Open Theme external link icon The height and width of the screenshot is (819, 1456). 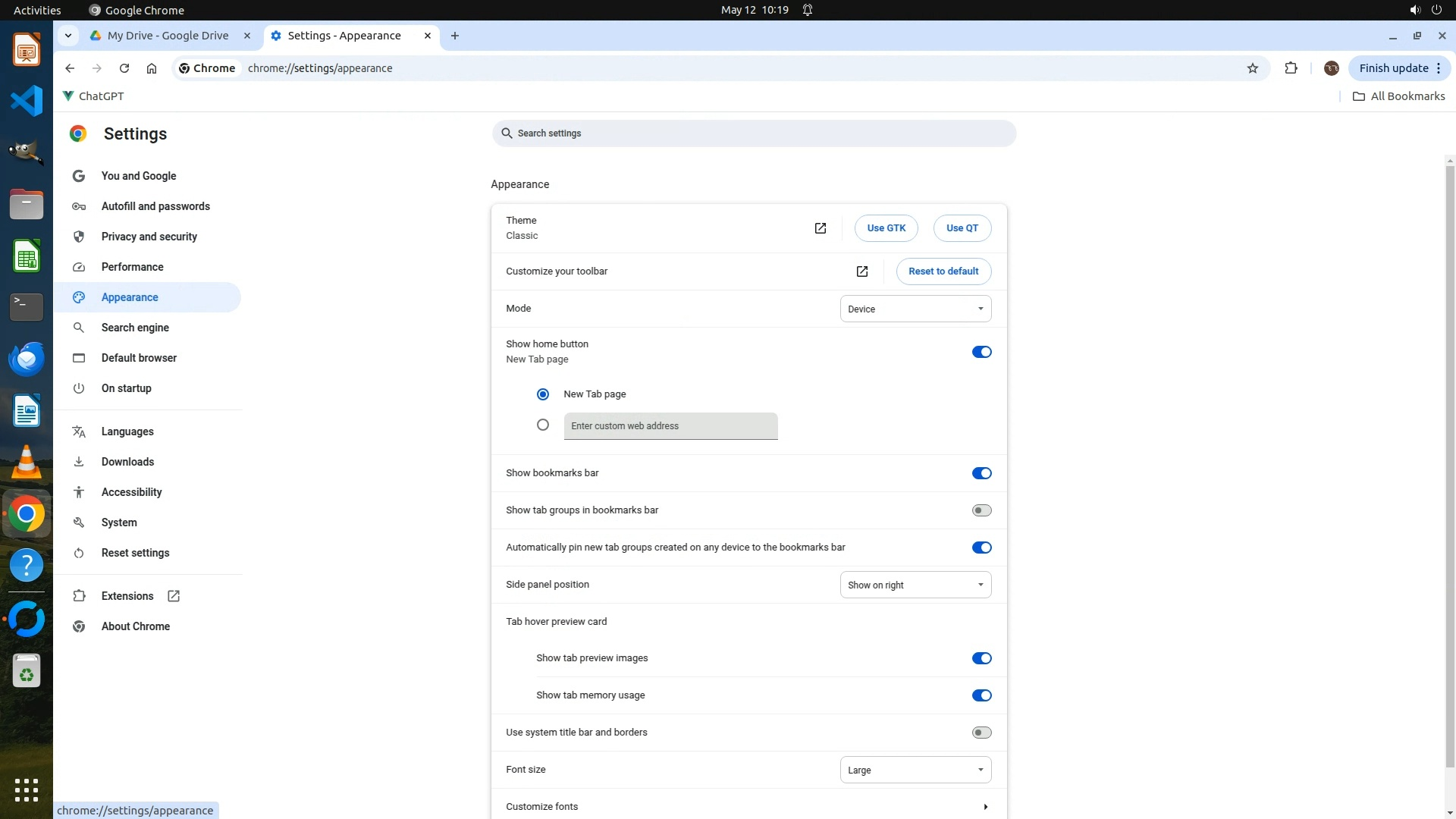pos(820,228)
